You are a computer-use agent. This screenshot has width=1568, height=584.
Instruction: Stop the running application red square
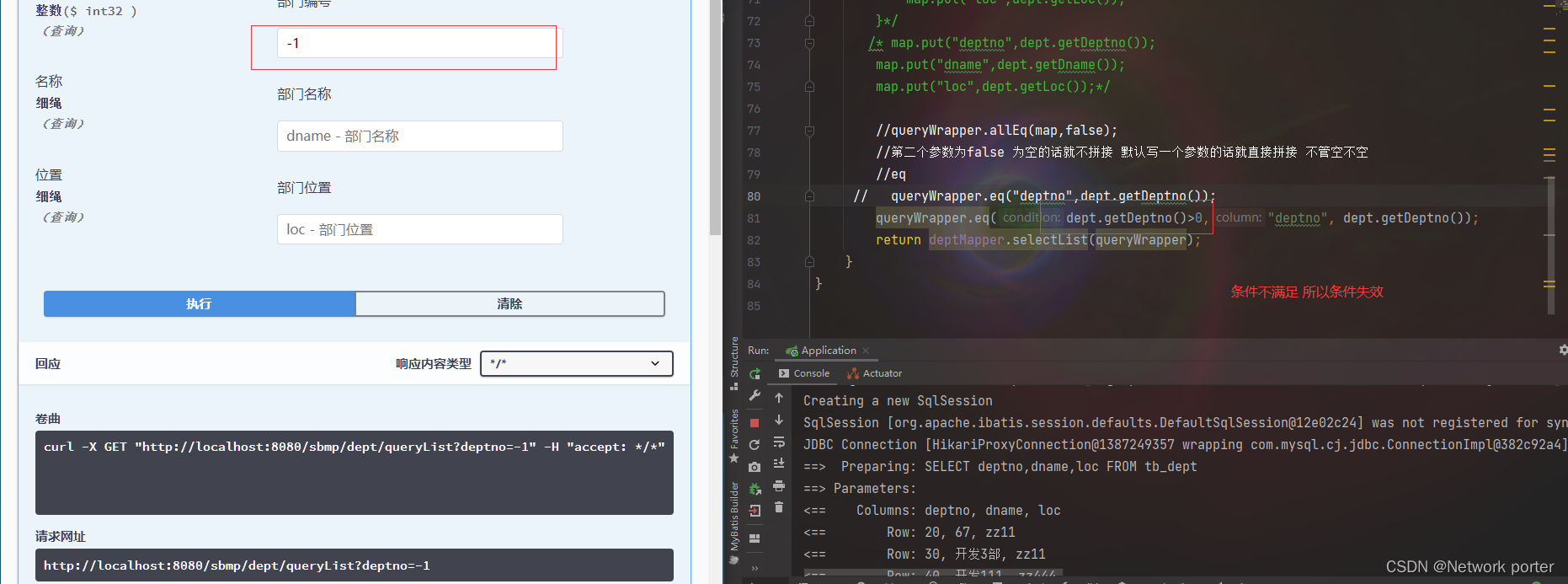point(755,422)
